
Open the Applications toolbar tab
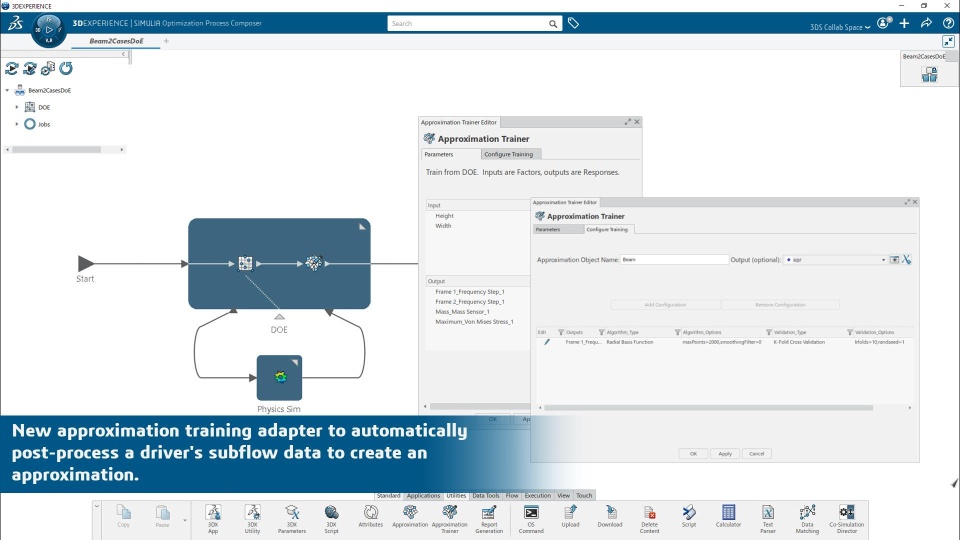tap(423, 495)
